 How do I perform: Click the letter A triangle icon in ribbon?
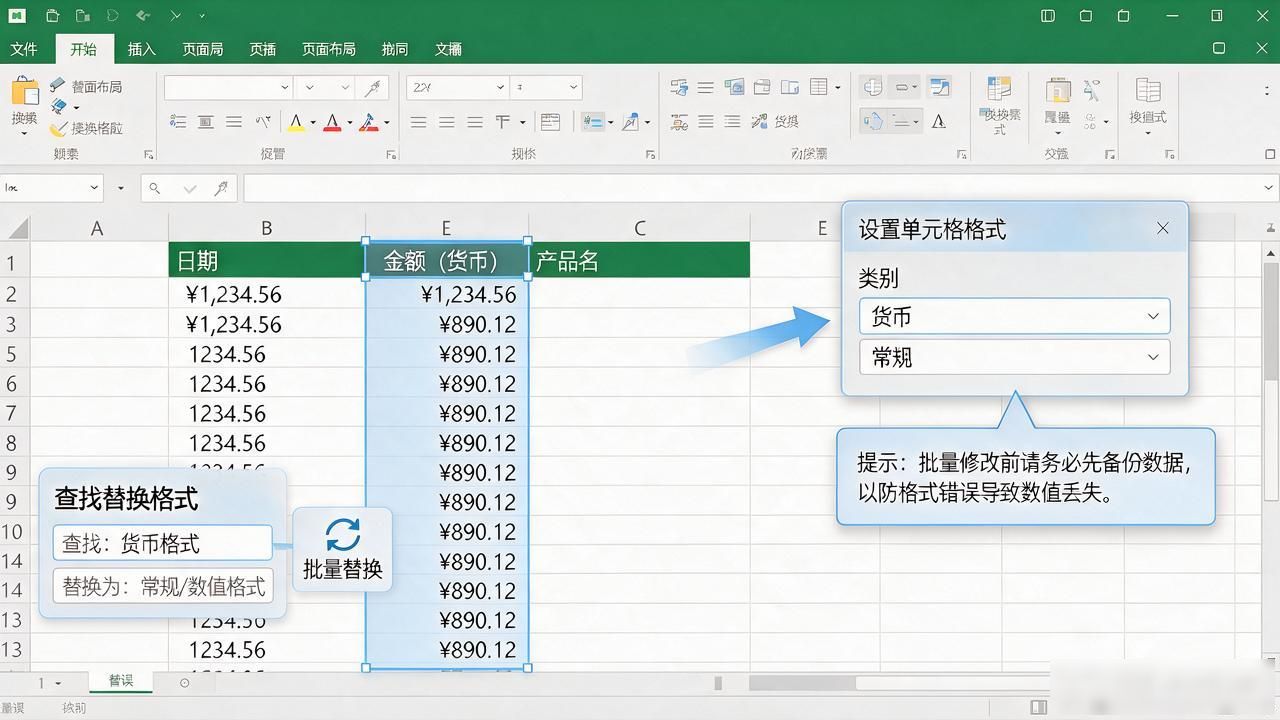click(939, 121)
